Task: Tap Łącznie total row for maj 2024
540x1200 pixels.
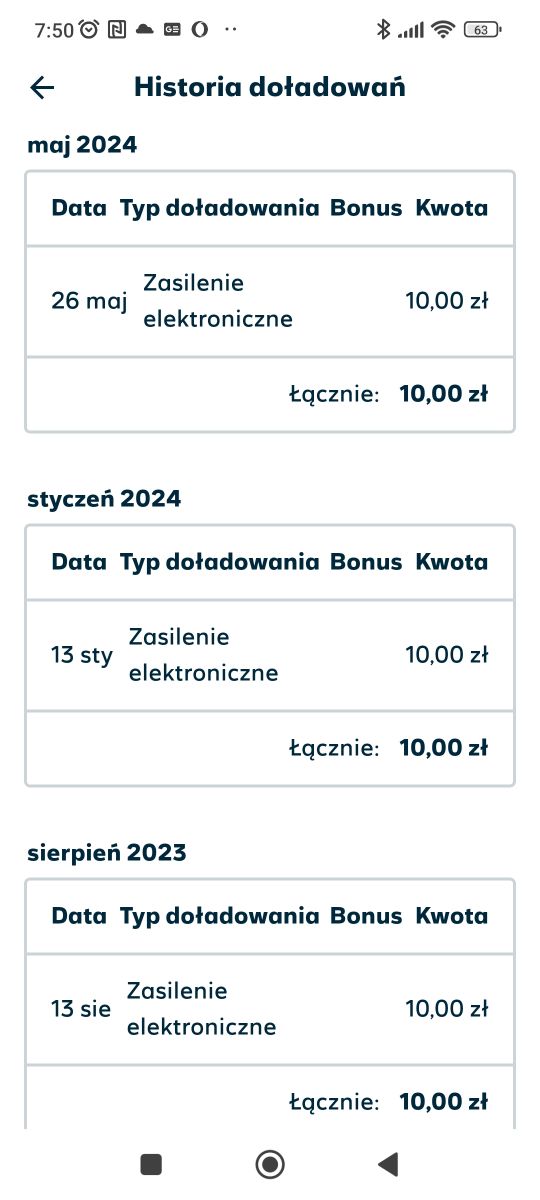Action: coord(270,394)
